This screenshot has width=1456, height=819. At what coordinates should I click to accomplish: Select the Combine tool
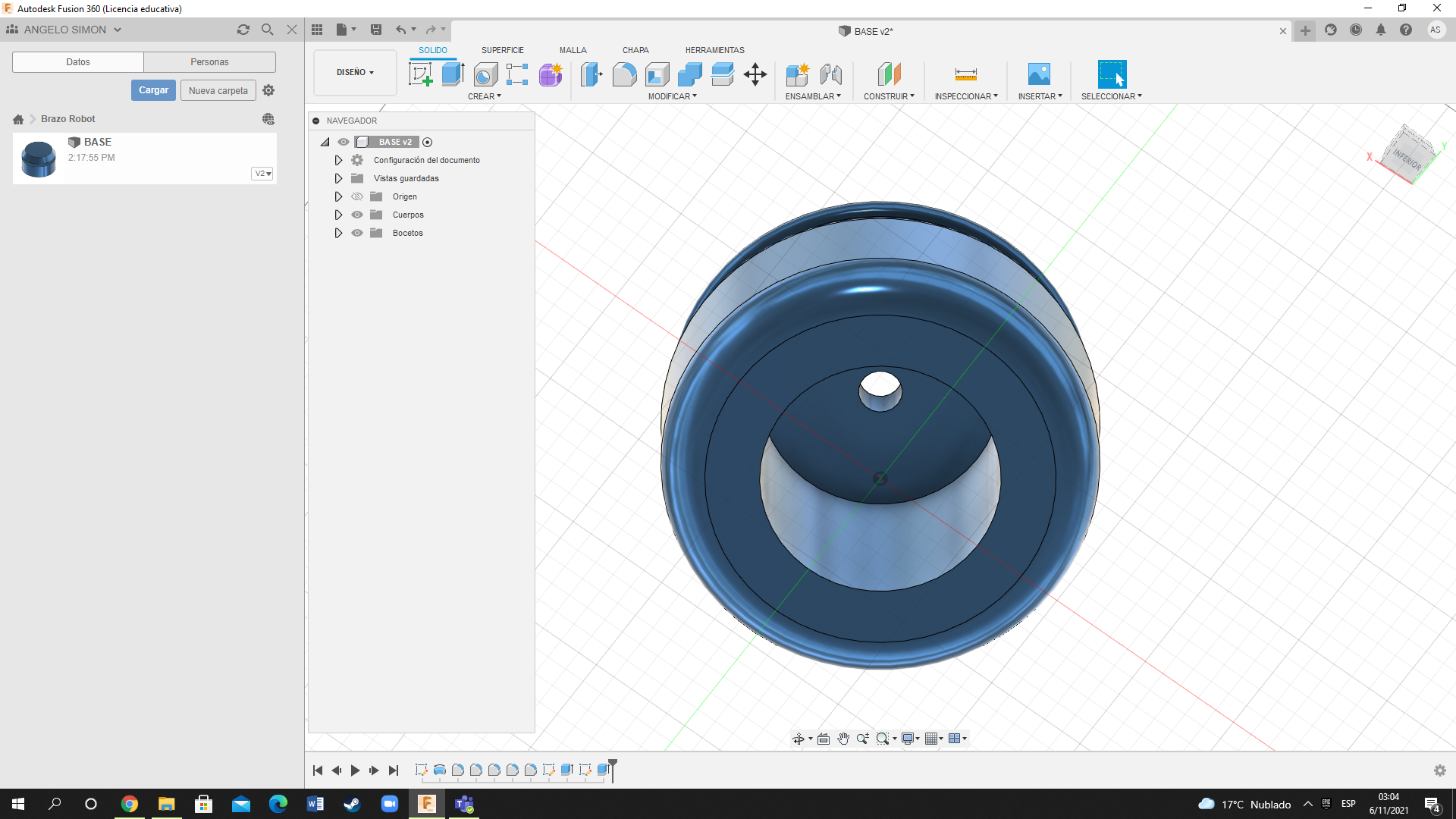point(690,74)
